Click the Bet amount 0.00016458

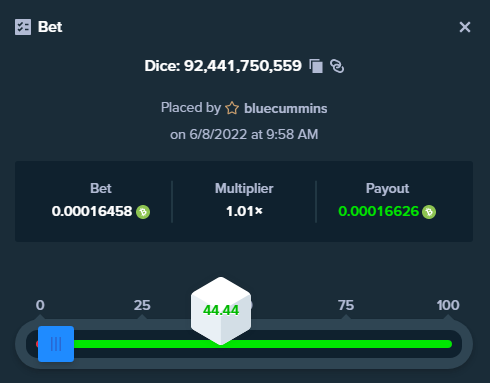tap(92, 211)
